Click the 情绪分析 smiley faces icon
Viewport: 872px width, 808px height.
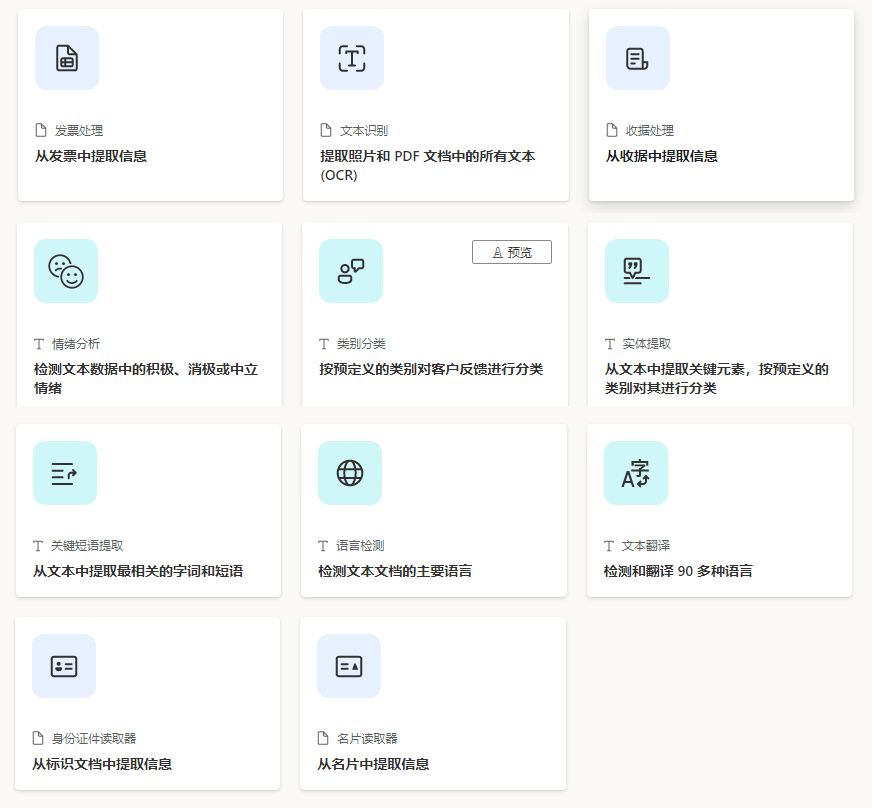pos(66,271)
